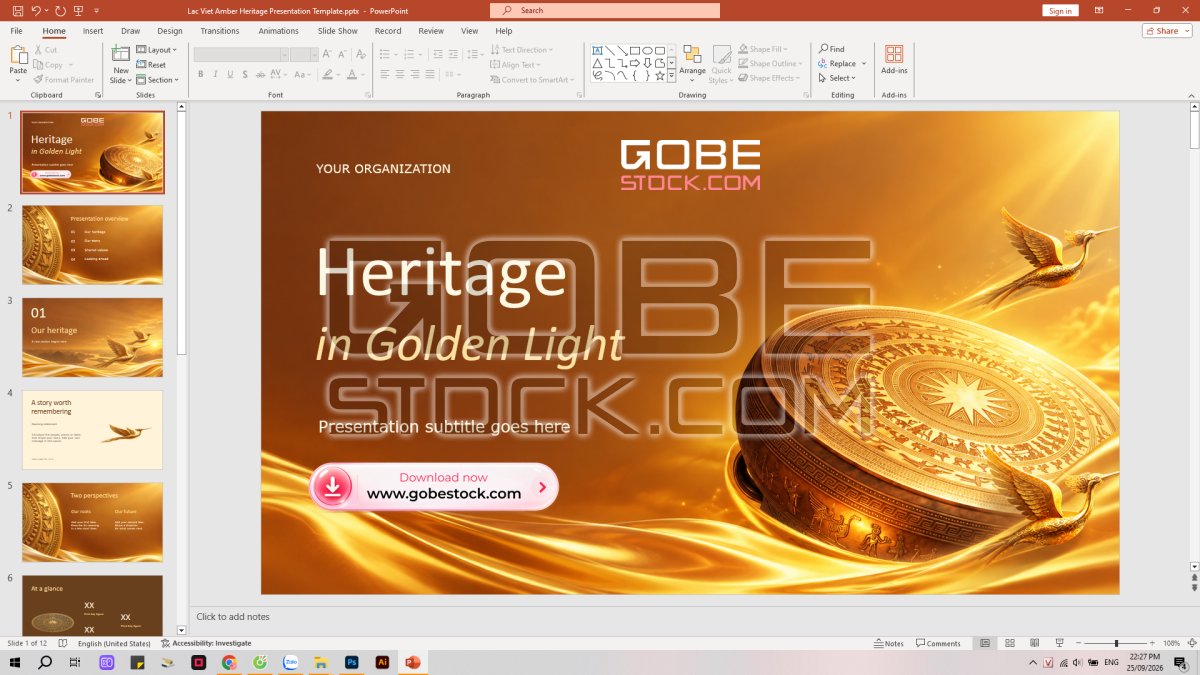Justify paragraph text
This screenshot has width=1200, height=675.
430,74
